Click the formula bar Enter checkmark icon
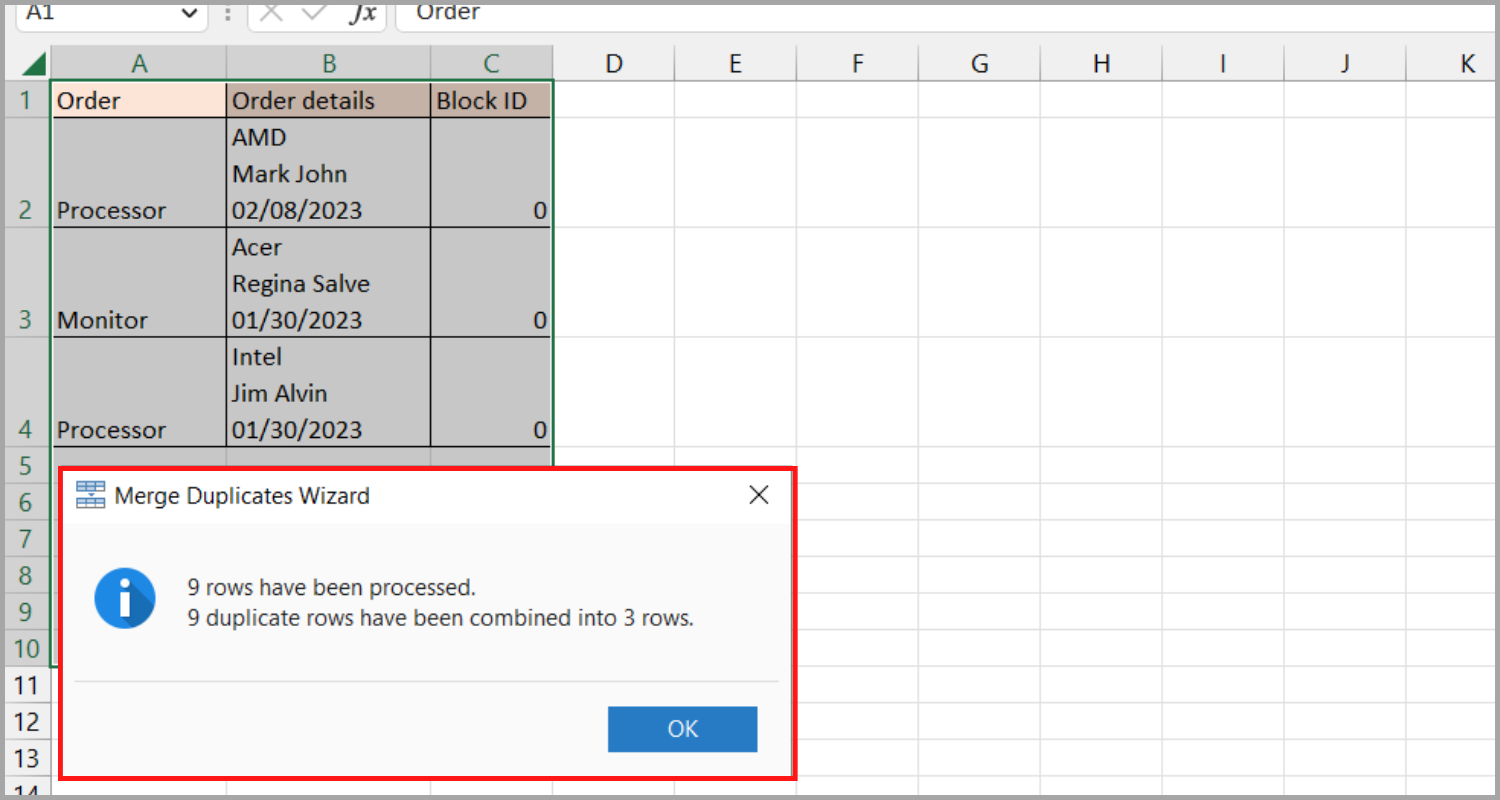This screenshot has height=800, width=1500. point(314,13)
